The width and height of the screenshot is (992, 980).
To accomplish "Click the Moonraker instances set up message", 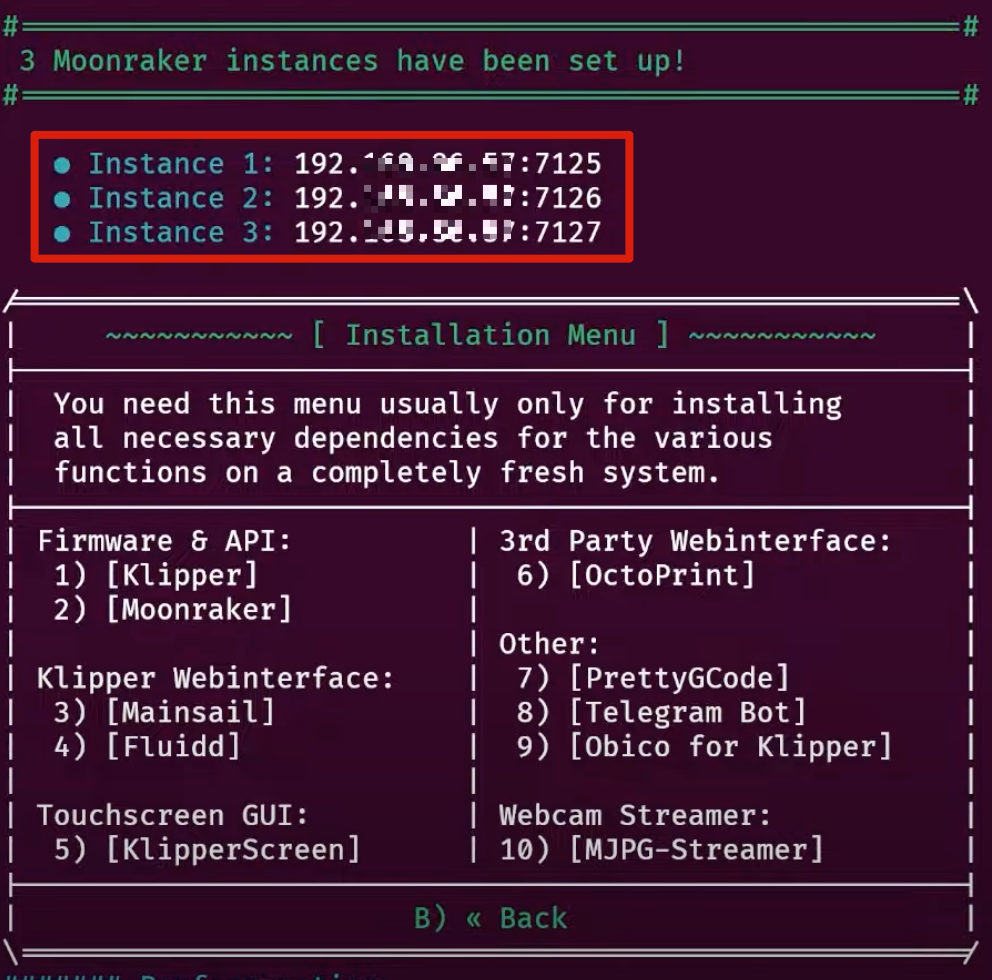I will pos(353,61).
